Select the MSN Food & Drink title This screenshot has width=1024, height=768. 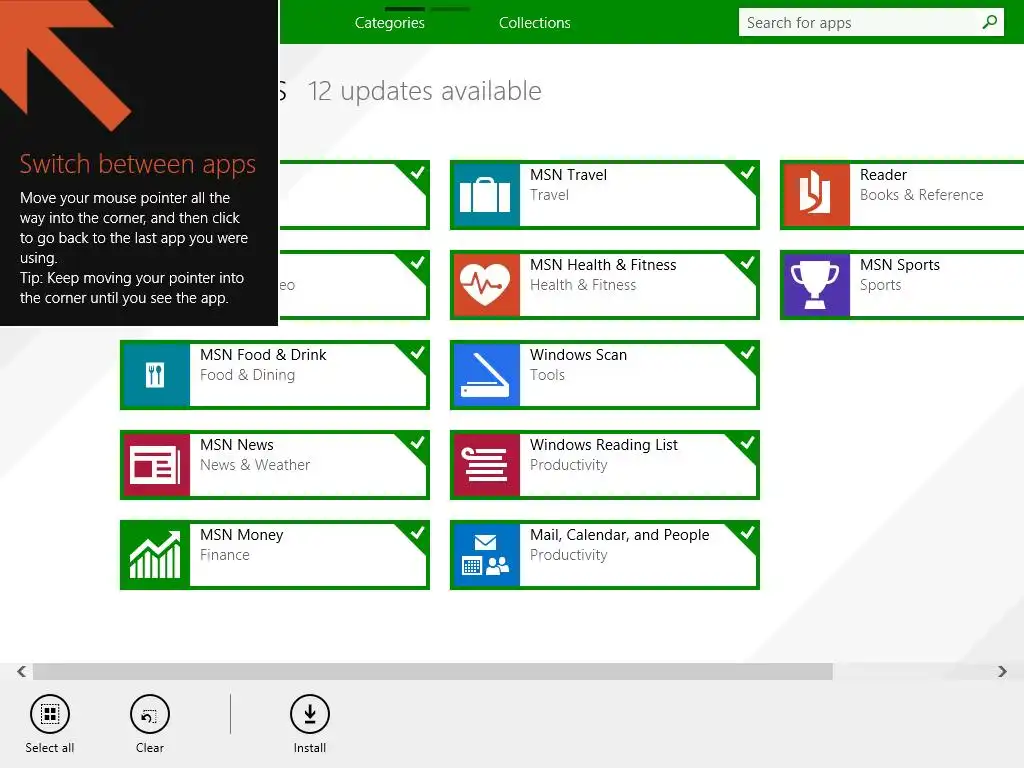coord(263,355)
